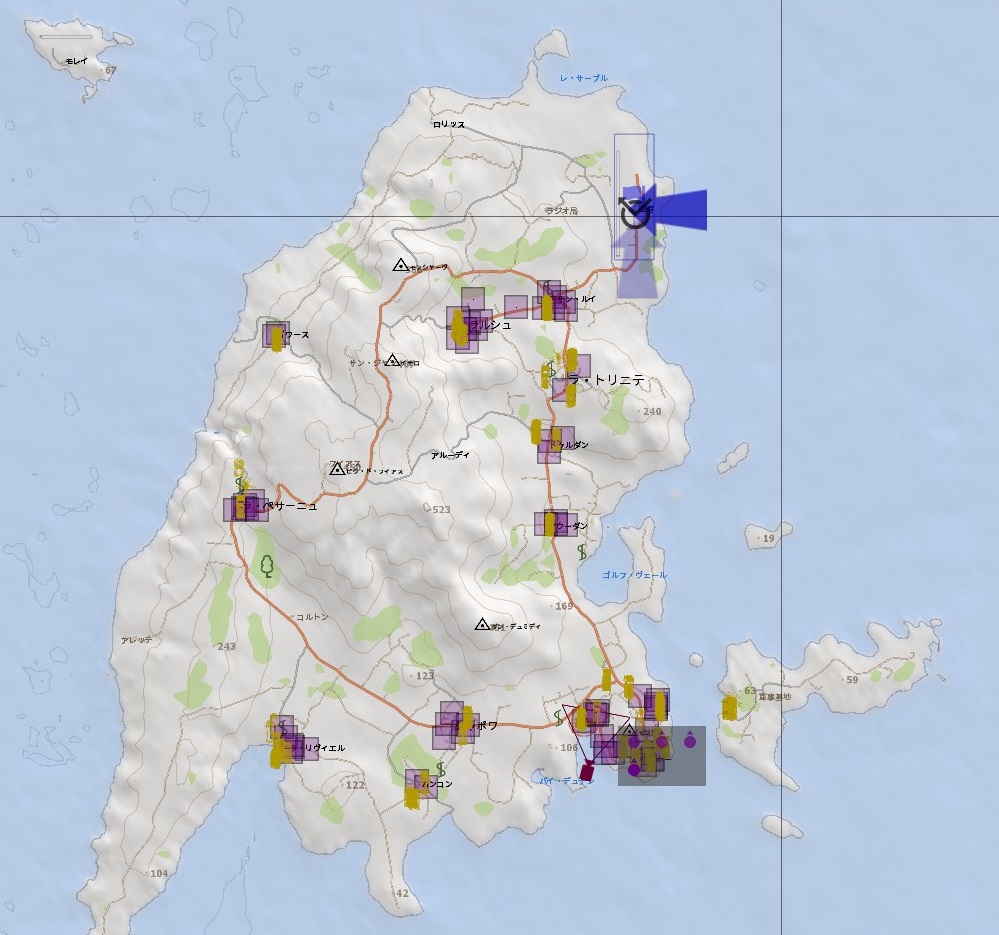The height and width of the screenshot is (935, 999).
Task: Click the ラ・トリニテ town label
Action: (606, 380)
